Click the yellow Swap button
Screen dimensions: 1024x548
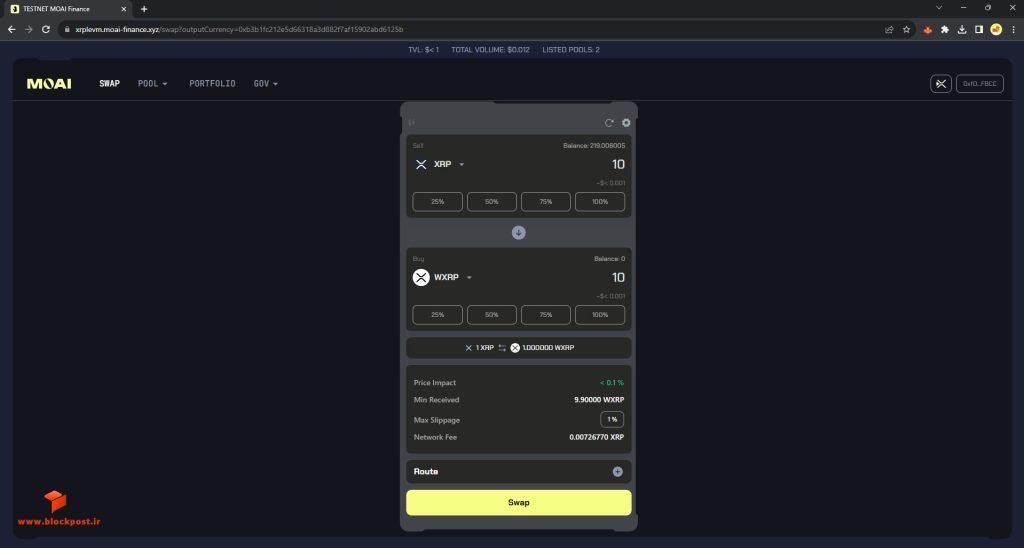click(x=519, y=502)
